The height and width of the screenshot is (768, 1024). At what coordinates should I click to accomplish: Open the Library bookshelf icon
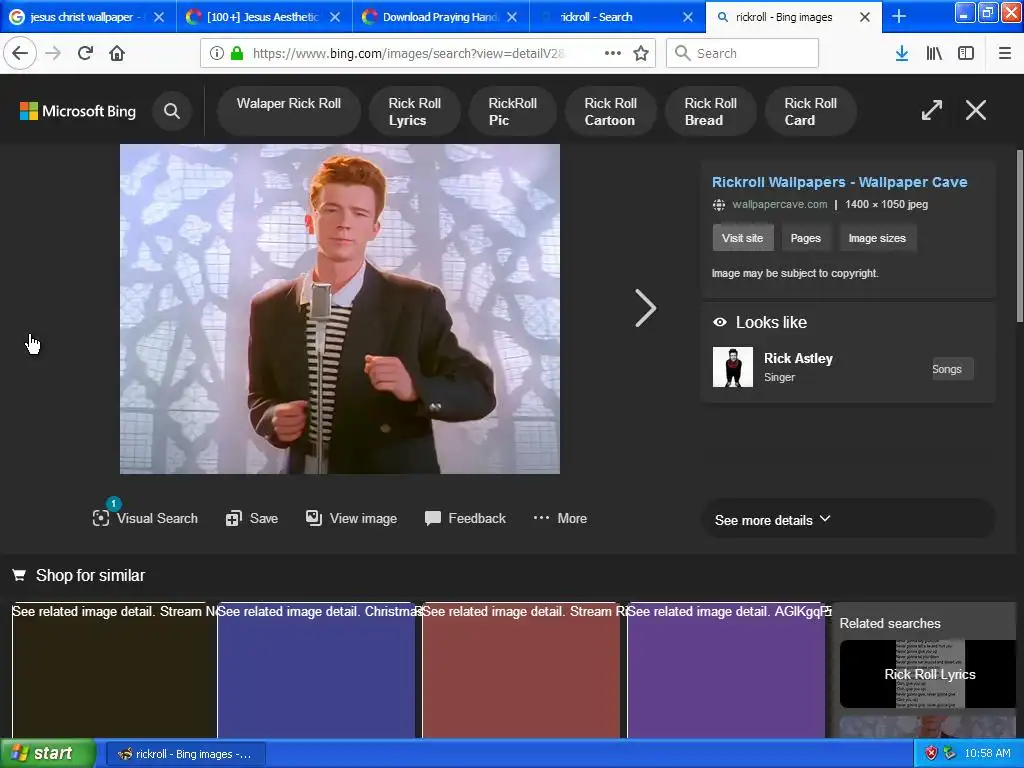coord(934,54)
